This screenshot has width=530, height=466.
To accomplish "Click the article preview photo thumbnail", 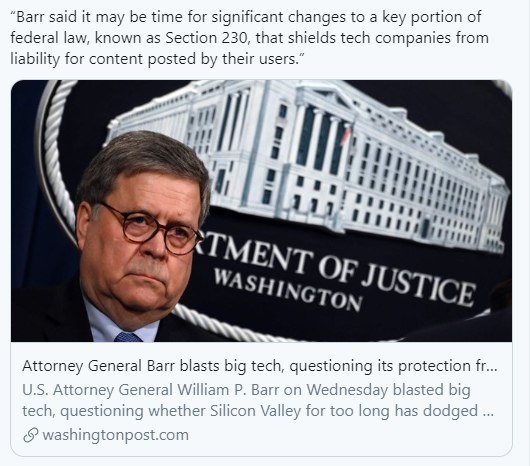I will tap(261, 211).
